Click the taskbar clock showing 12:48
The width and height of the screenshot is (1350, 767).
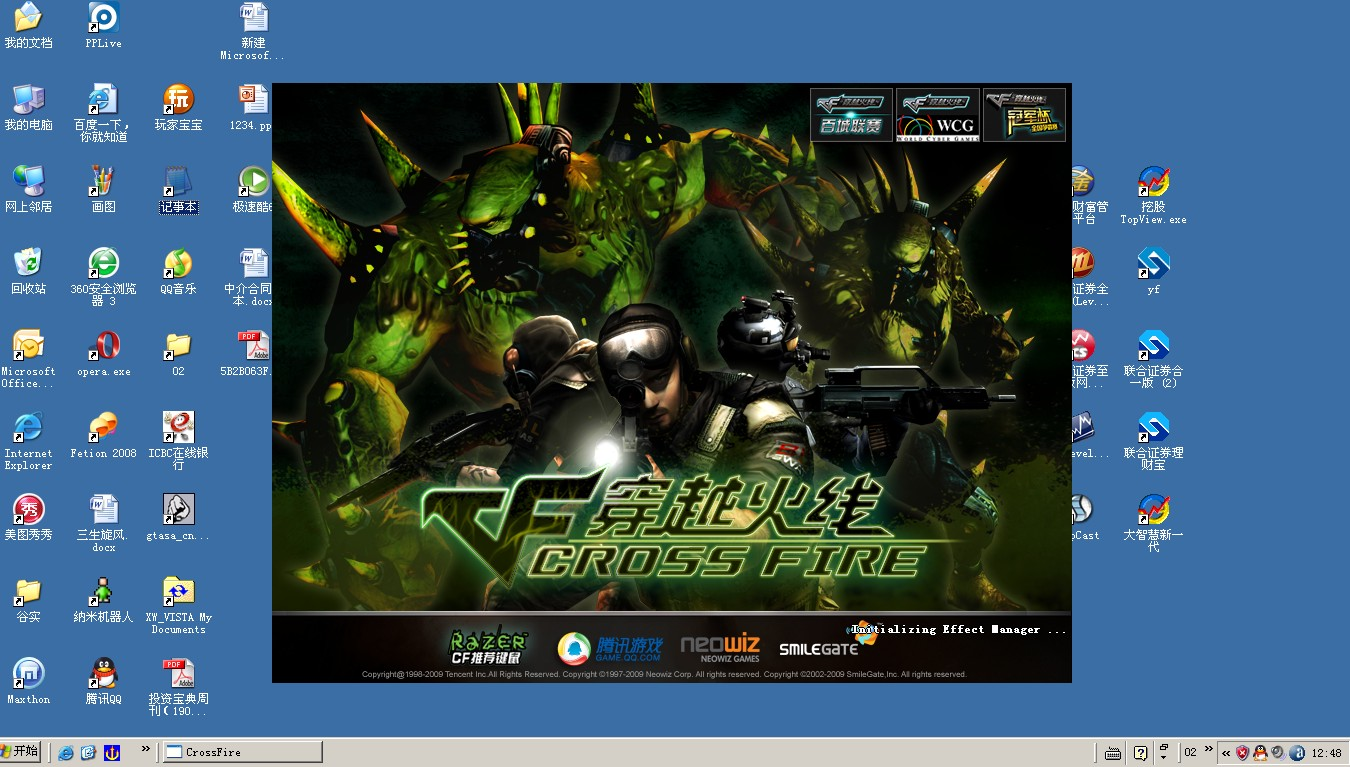click(1326, 752)
